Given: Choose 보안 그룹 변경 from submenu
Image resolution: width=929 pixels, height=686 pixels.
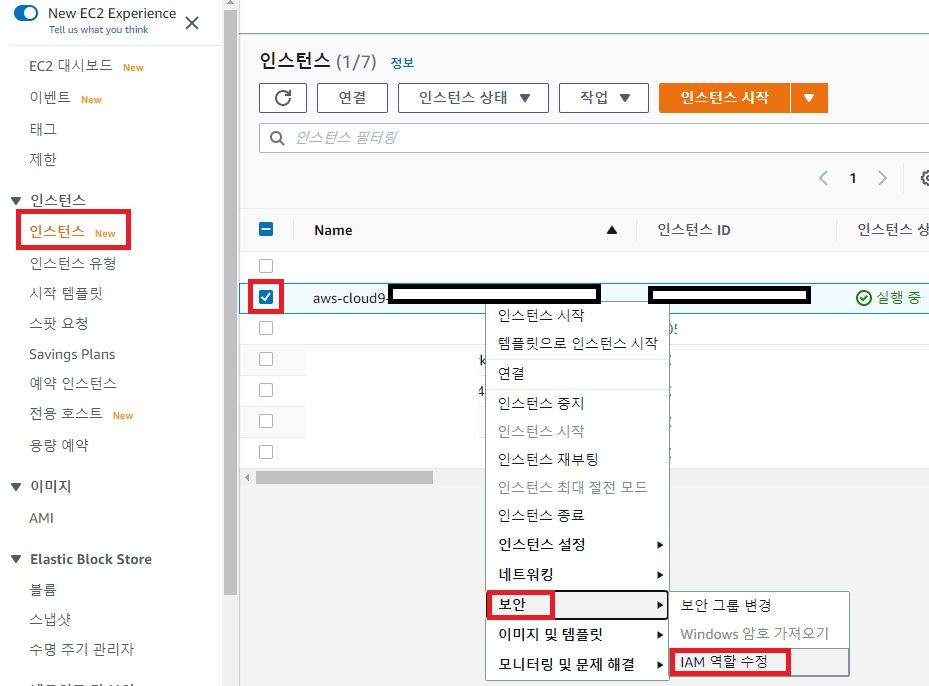Looking at the screenshot, I should pyautogui.click(x=760, y=605).
